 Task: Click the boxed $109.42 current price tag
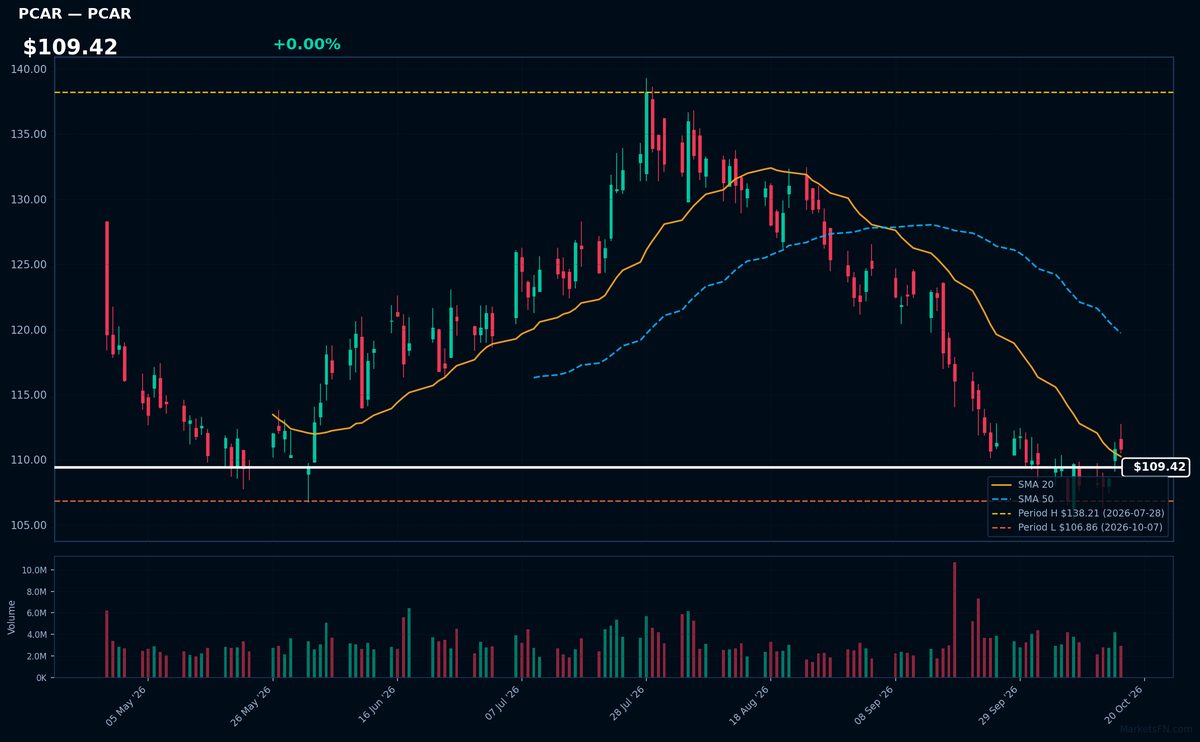click(1156, 467)
